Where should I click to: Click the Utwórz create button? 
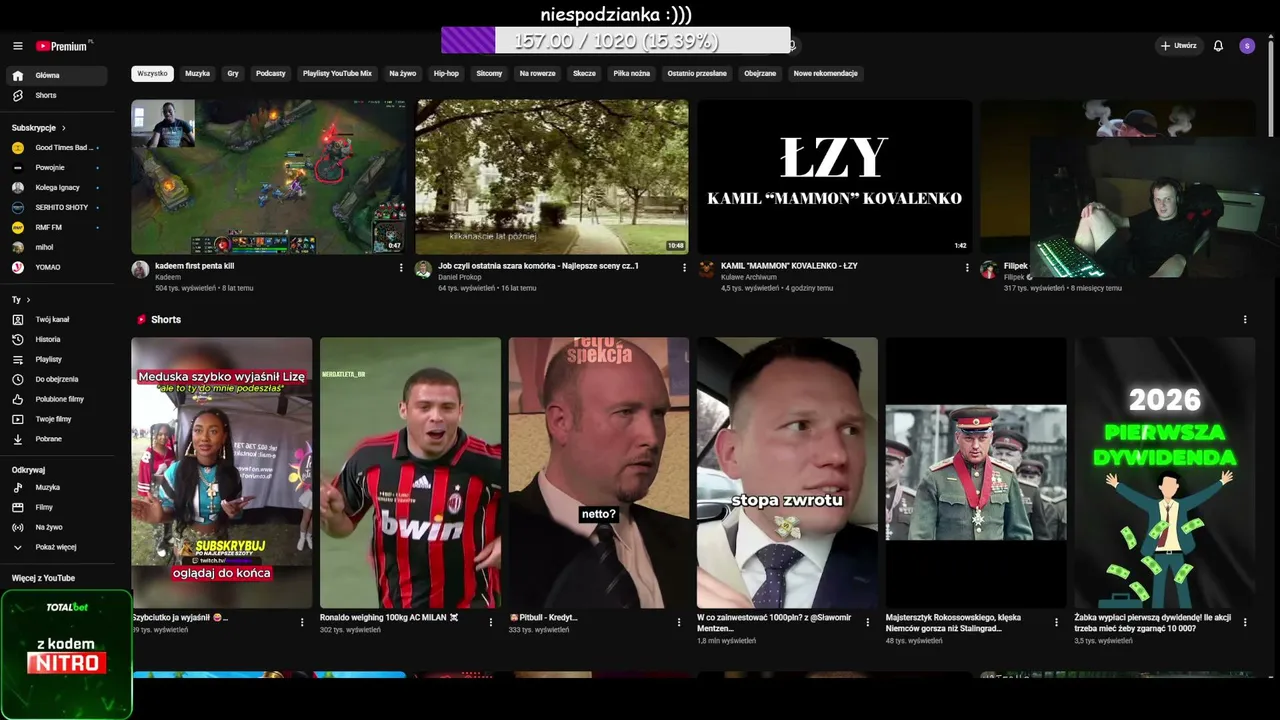click(1178, 46)
